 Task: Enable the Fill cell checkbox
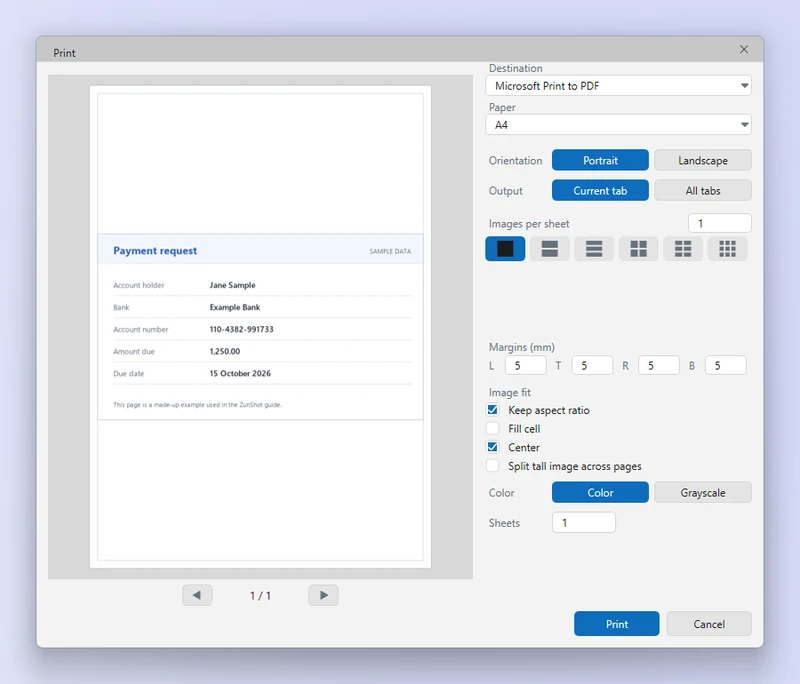pos(493,428)
